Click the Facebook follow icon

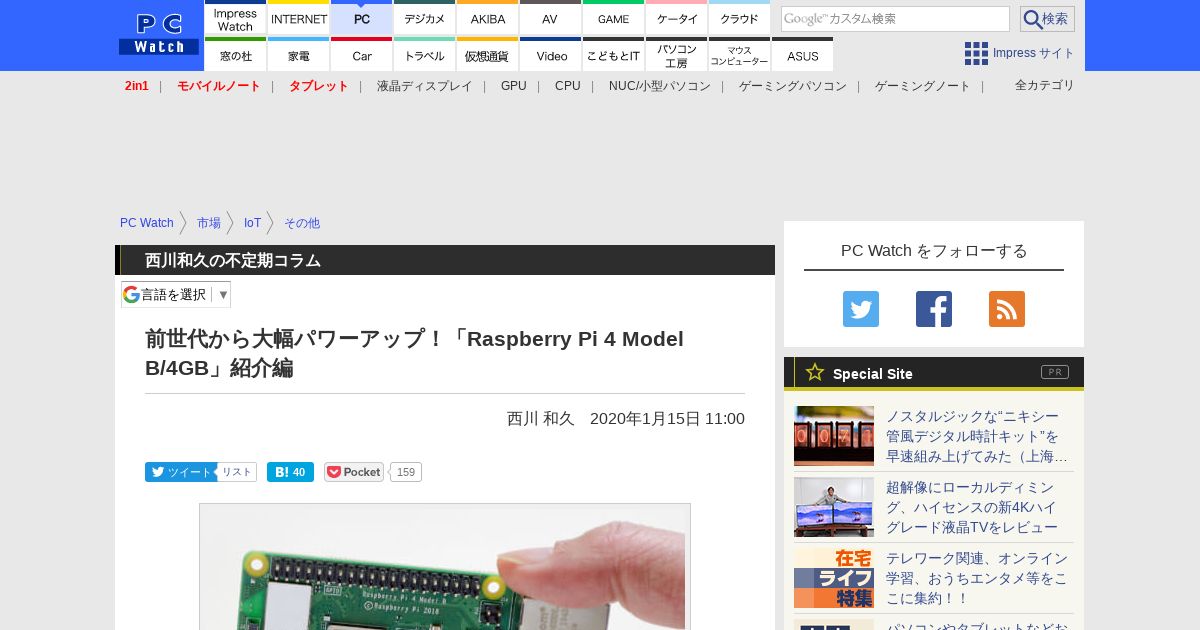934,309
